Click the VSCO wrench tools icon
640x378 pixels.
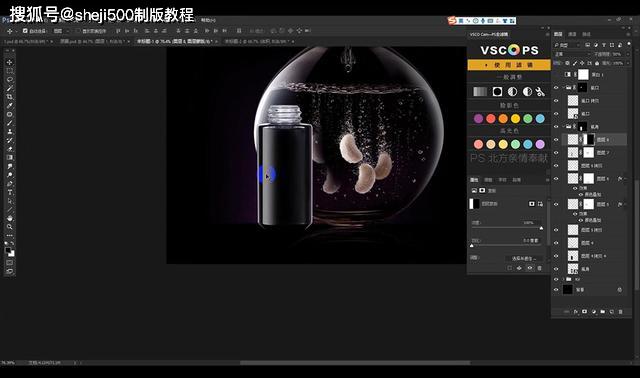tap(540, 92)
